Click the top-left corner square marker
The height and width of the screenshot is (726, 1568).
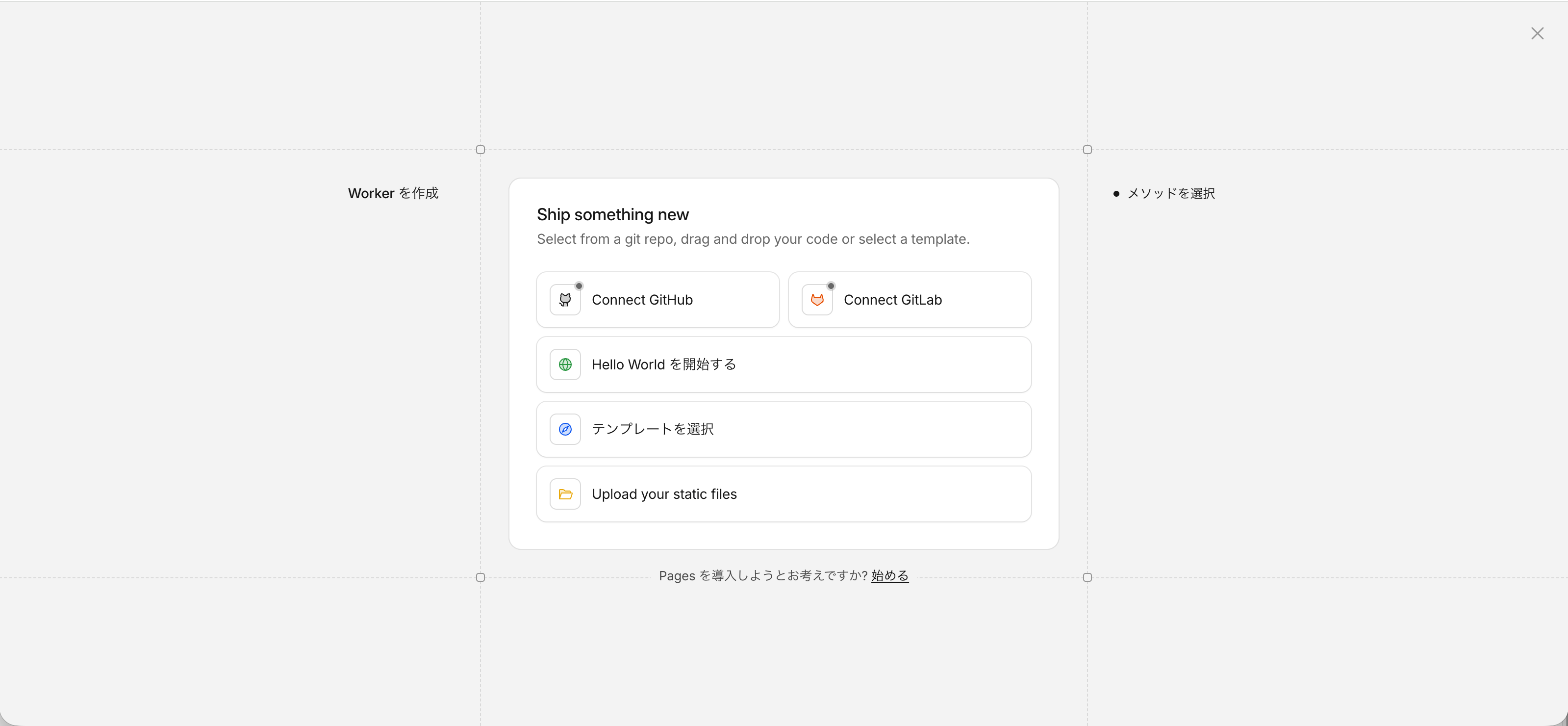point(481,150)
